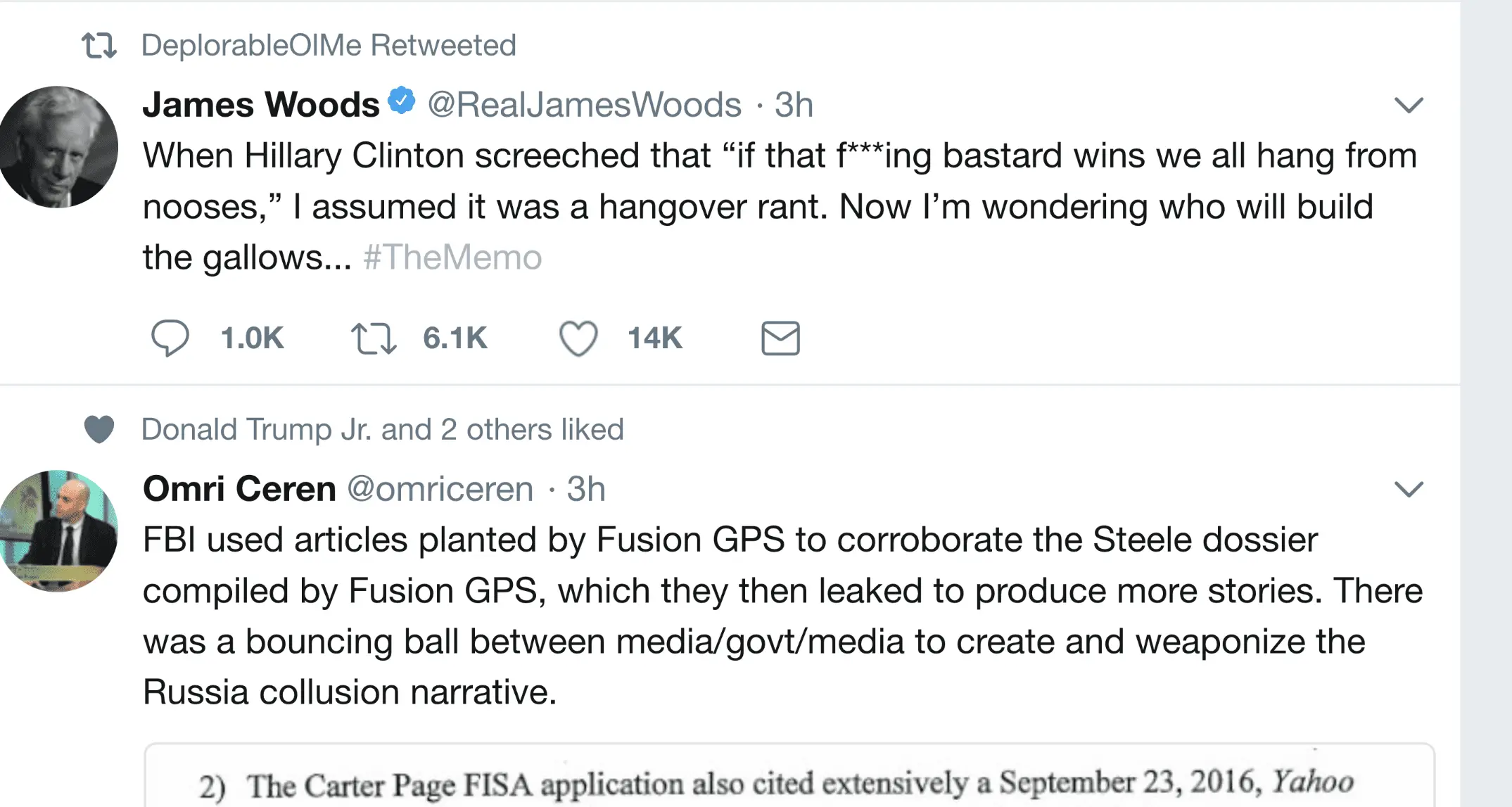Expand the James Woods tweet options chevron
This screenshot has height=807, width=1512.
[x=1409, y=106]
